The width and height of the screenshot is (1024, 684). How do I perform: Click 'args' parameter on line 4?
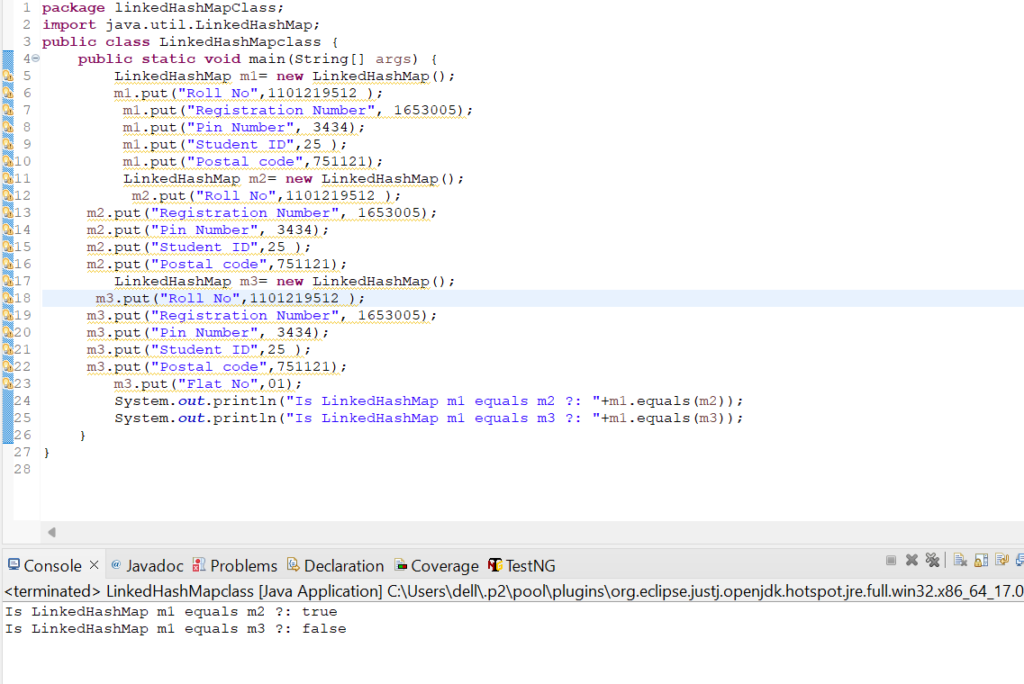[392, 59]
